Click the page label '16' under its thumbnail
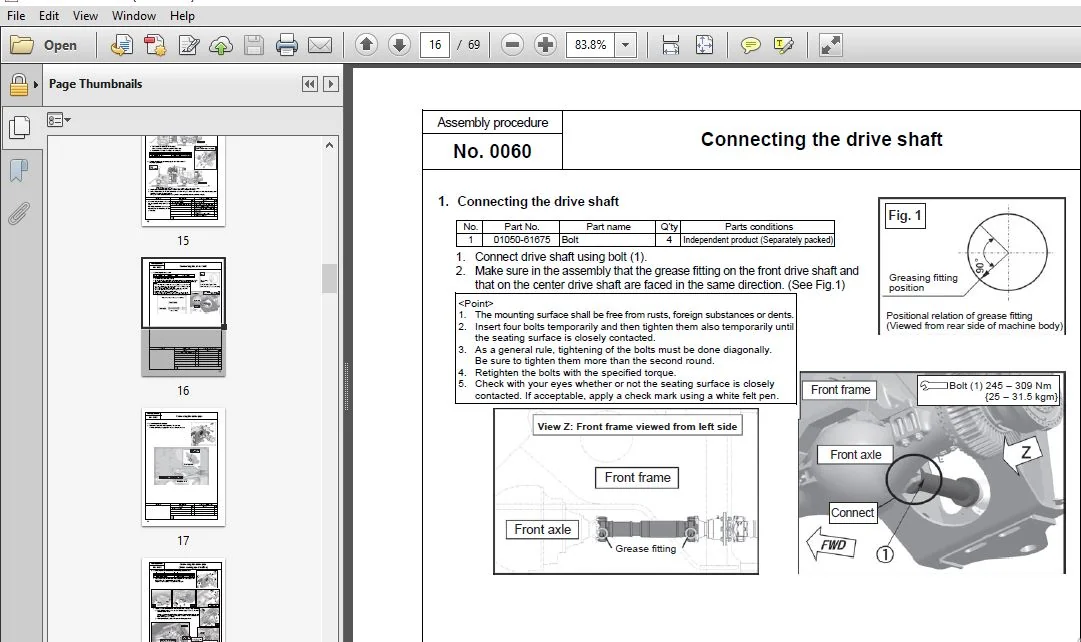This screenshot has width=1081, height=642. tap(183, 390)
